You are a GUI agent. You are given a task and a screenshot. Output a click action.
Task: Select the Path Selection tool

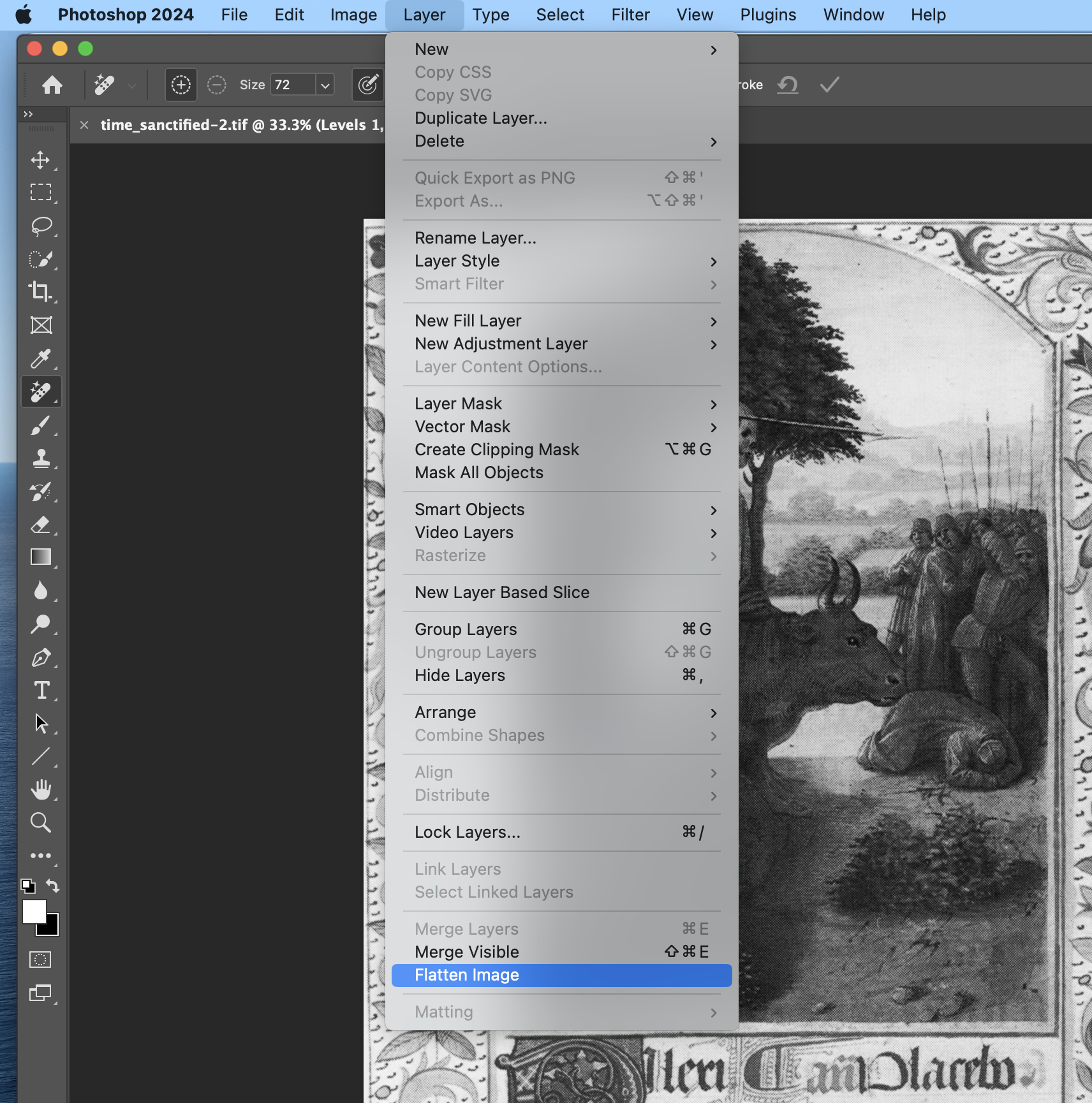tap(41, 724)
